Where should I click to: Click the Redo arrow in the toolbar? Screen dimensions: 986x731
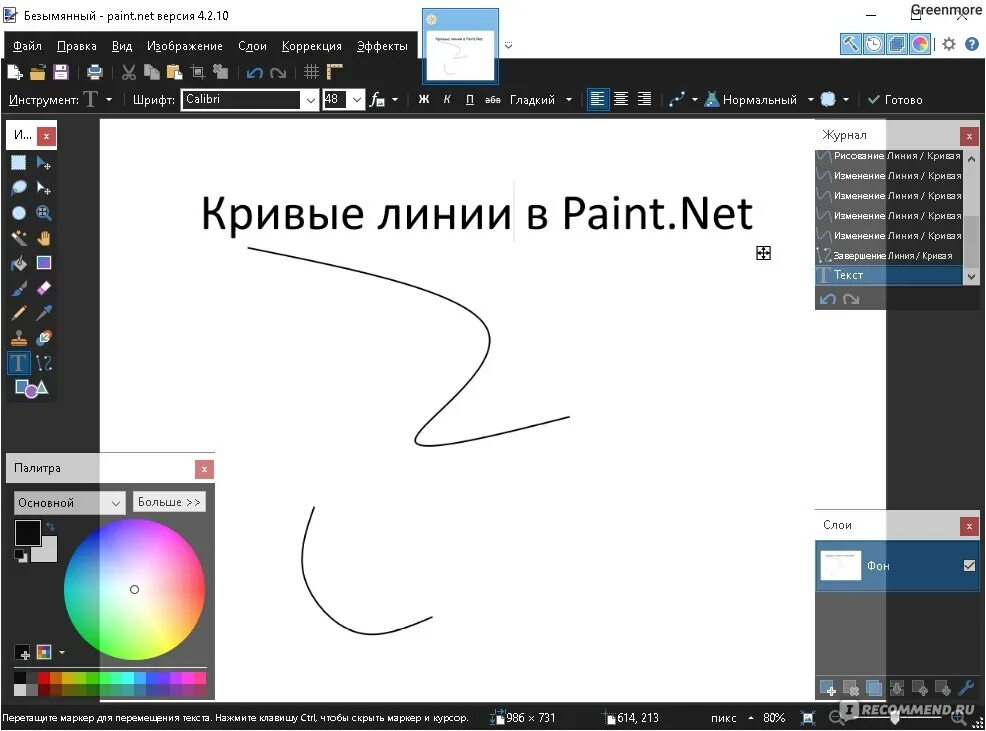pos(278,73)
